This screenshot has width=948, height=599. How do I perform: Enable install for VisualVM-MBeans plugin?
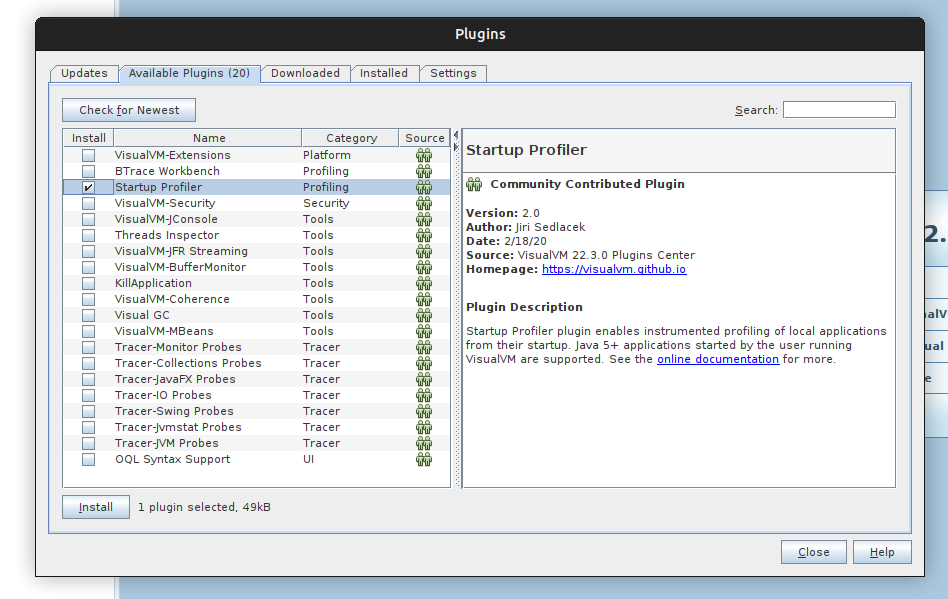(x=88, y=331)
